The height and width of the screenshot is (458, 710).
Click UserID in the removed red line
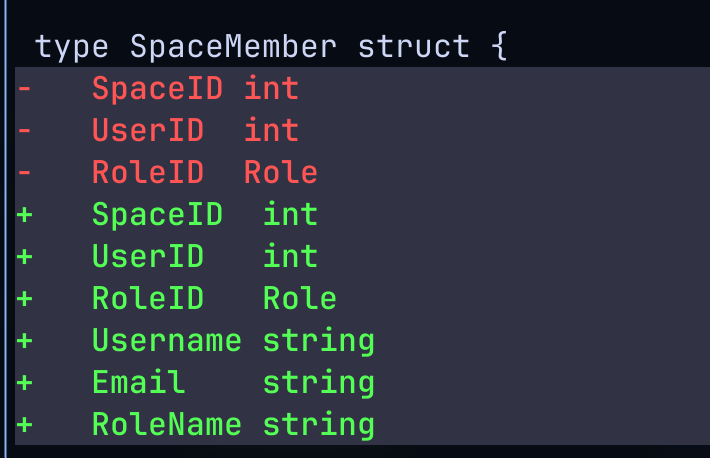148,130
